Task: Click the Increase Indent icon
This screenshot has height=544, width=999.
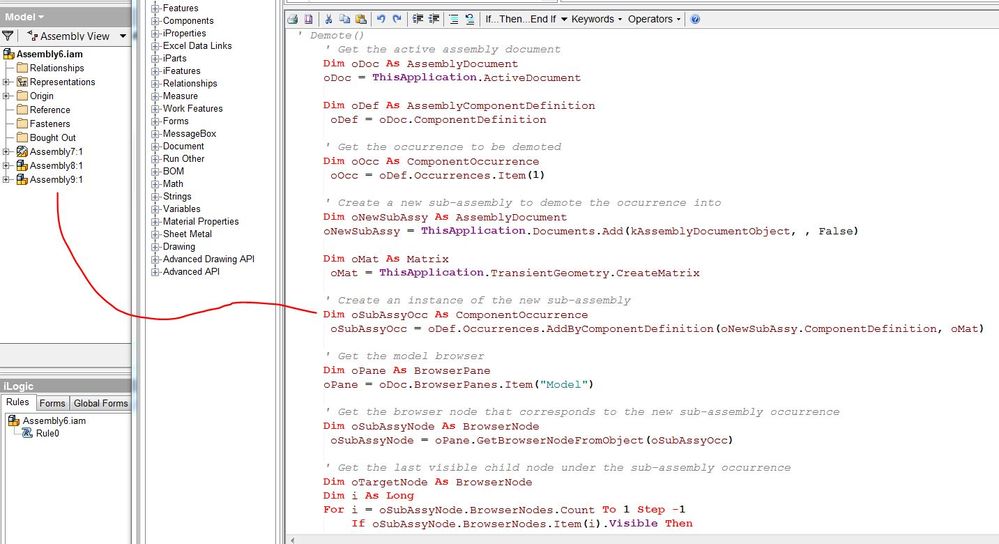Action: [434, 19]
